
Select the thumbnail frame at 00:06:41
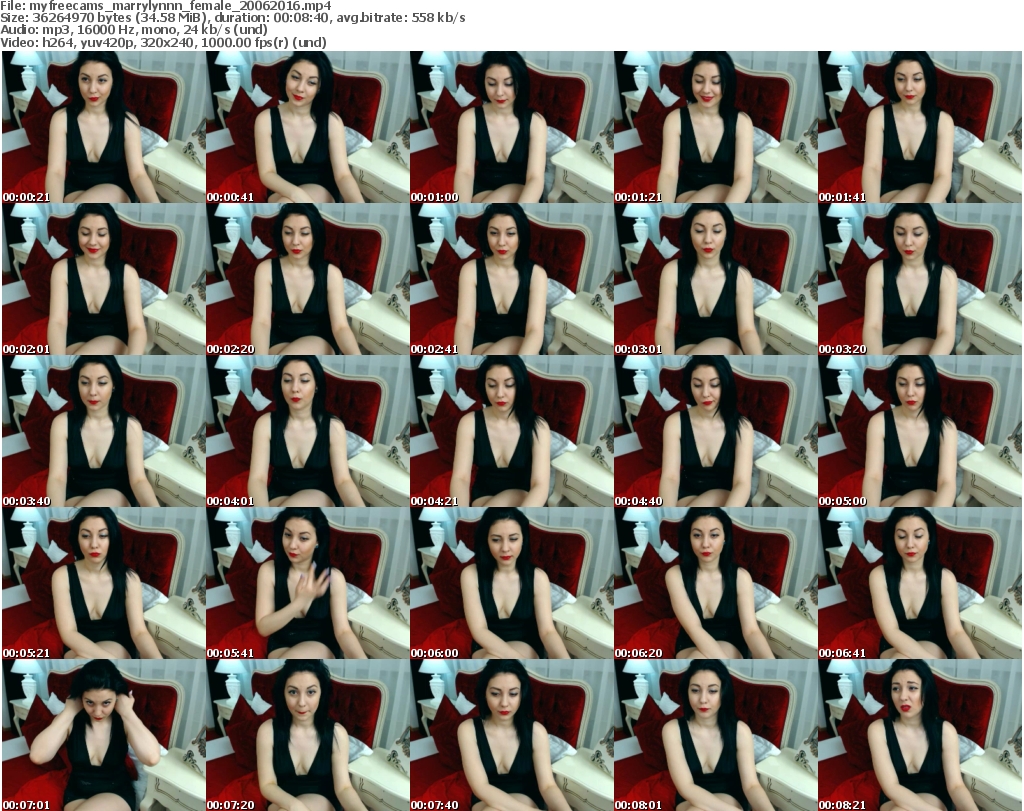click(x=919, y=583)
